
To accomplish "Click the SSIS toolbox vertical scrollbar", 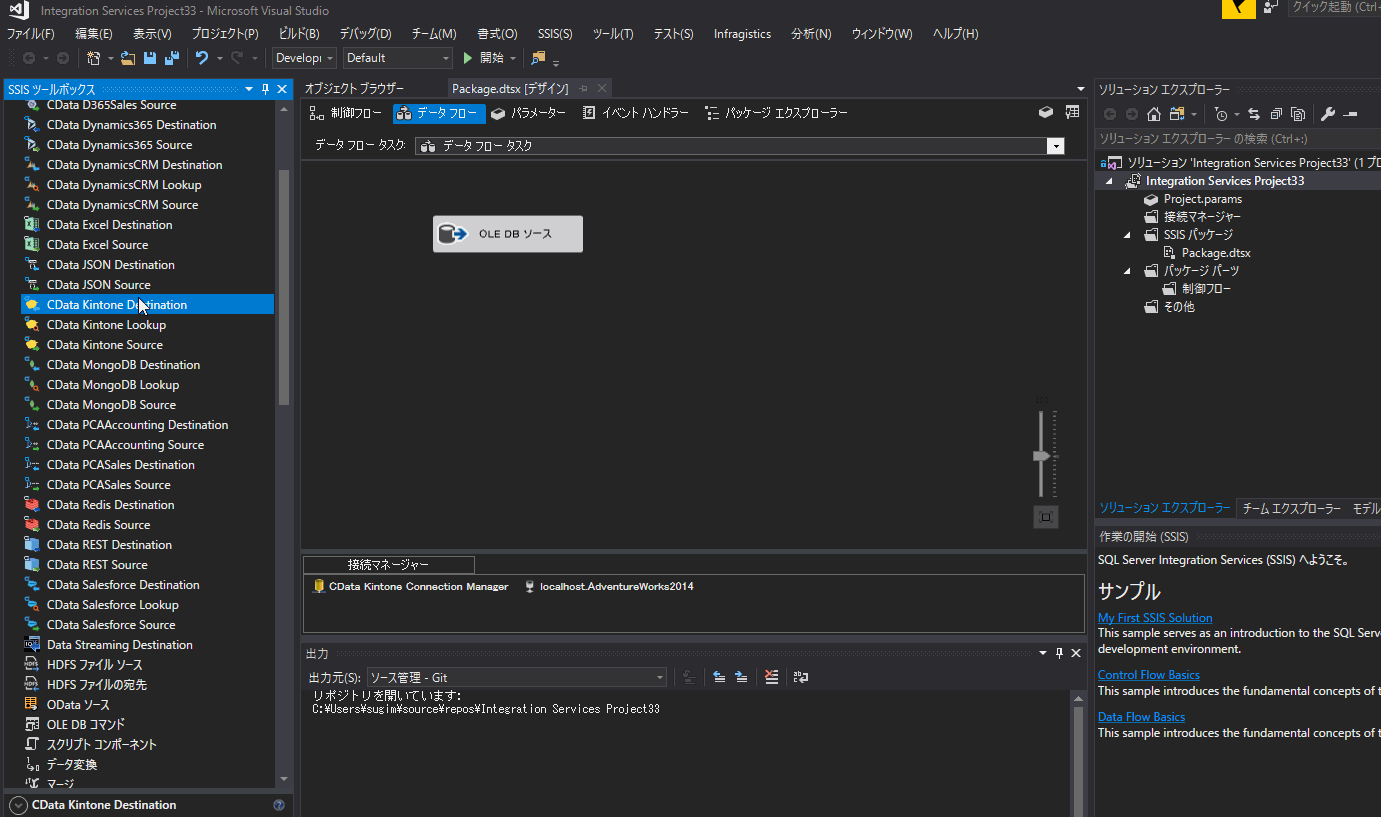I will 284,287.
